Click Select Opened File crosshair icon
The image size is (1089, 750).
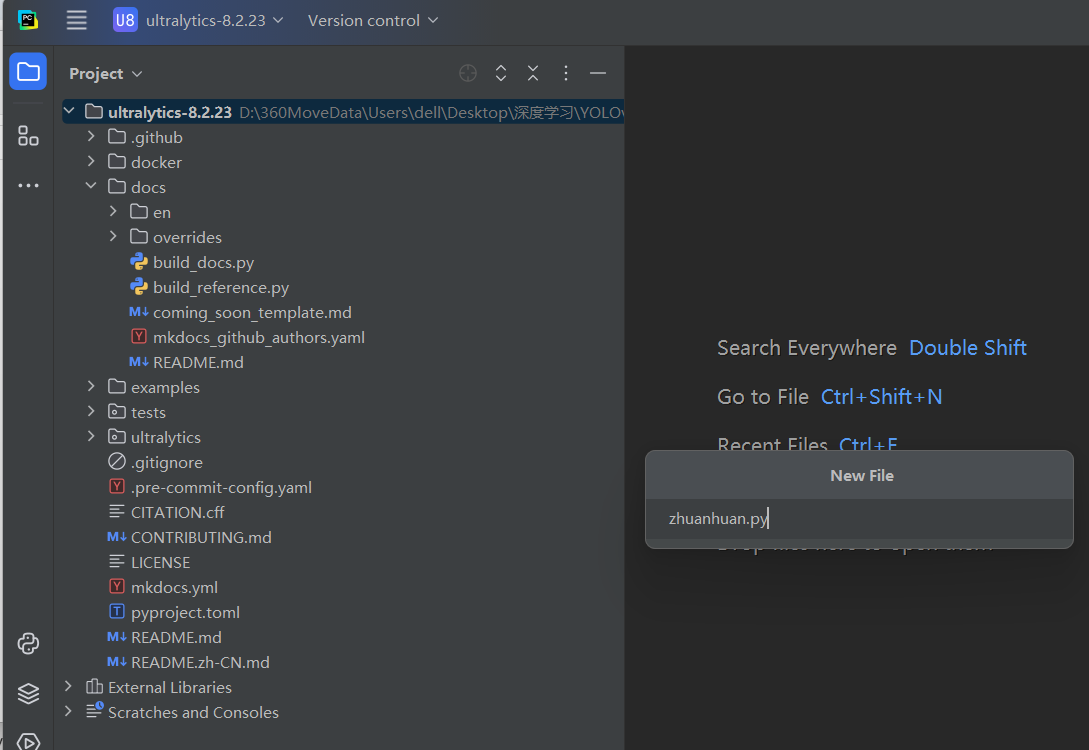[x=468, y=73]
